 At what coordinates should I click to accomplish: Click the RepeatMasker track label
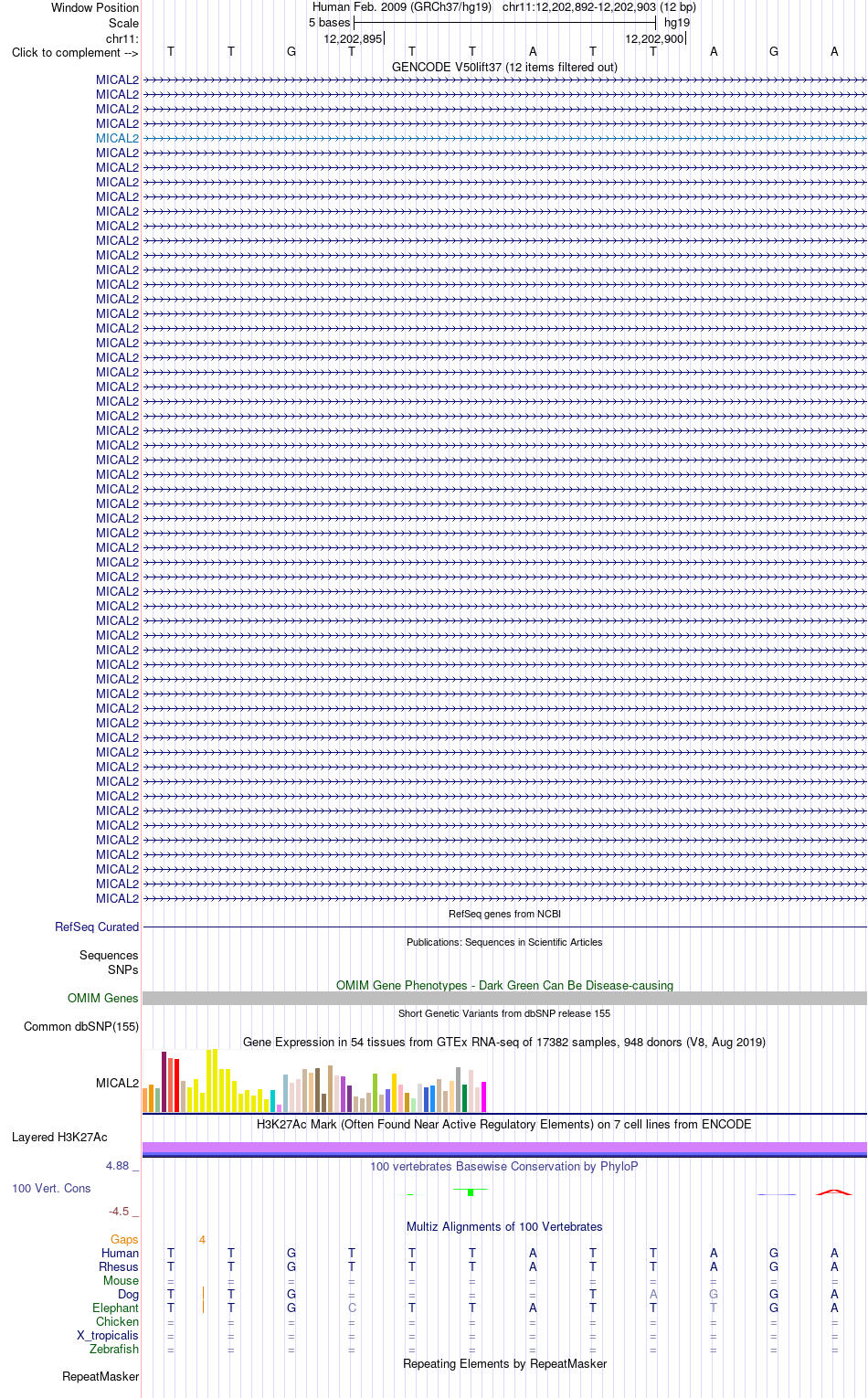point(101,1376)
